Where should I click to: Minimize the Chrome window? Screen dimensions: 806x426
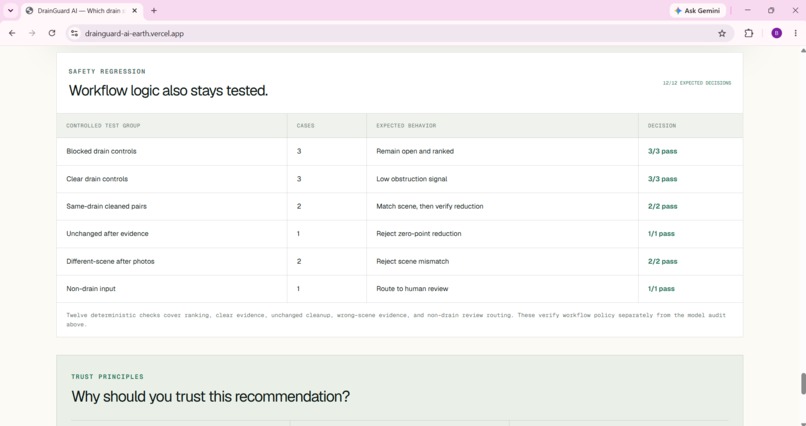click(747, 11)
